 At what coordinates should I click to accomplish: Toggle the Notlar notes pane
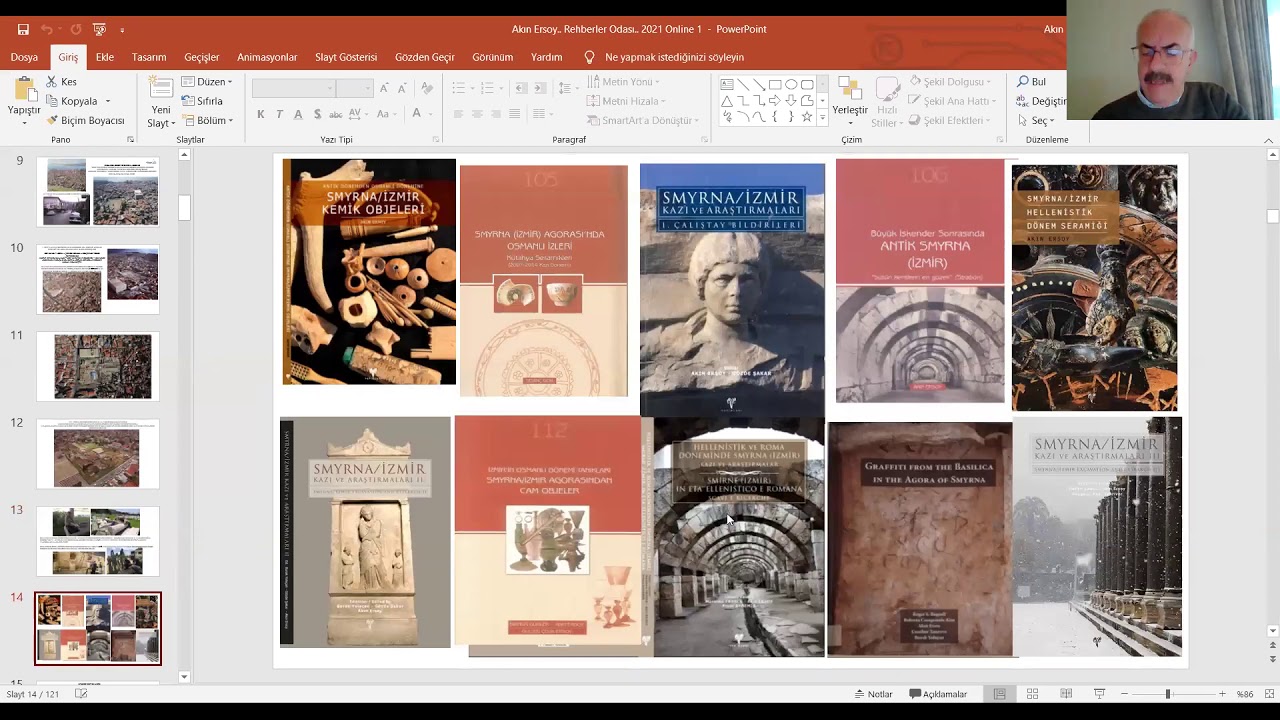(873, 694)
